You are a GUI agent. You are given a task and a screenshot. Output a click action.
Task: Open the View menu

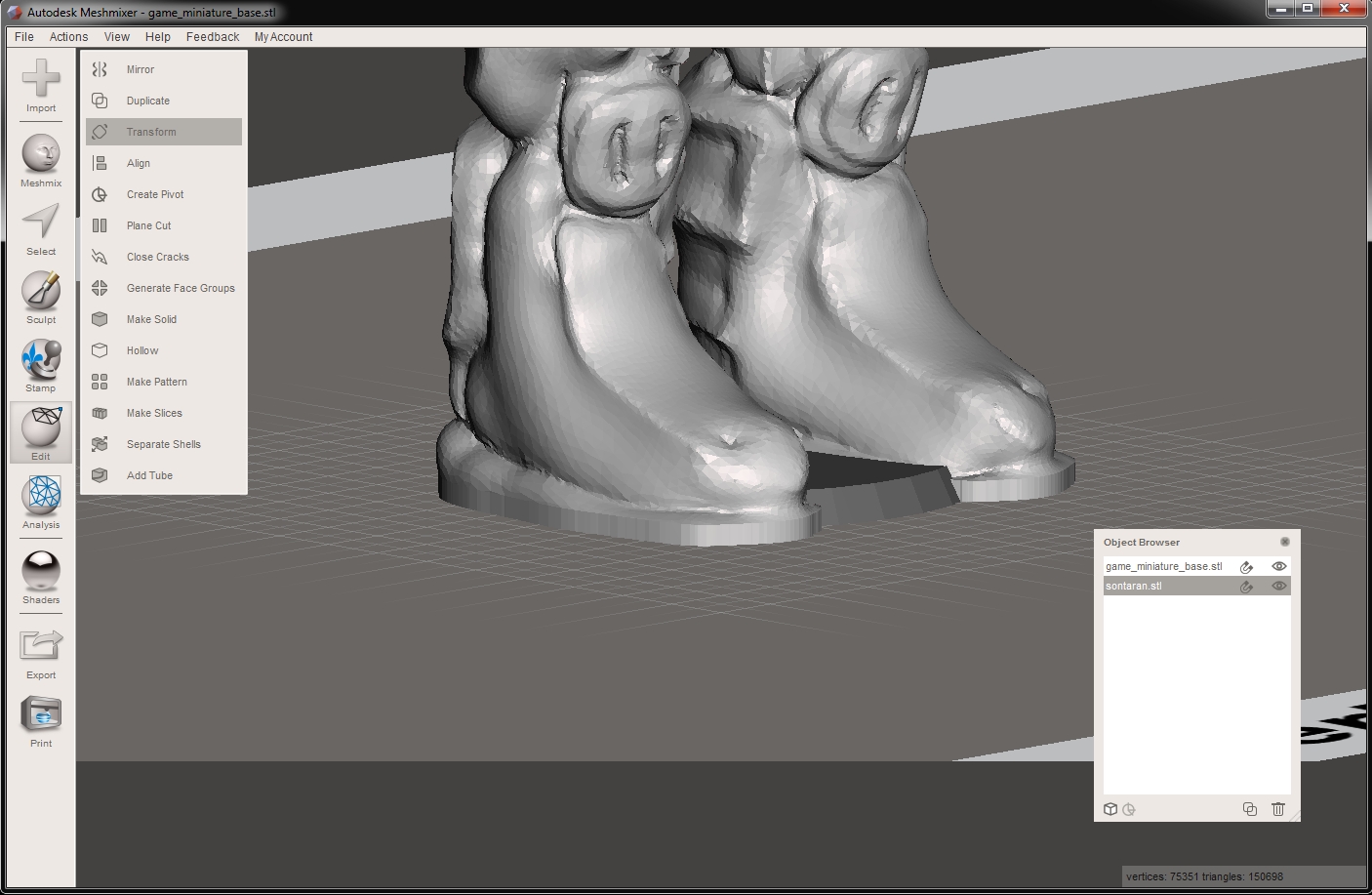(117, 37)
